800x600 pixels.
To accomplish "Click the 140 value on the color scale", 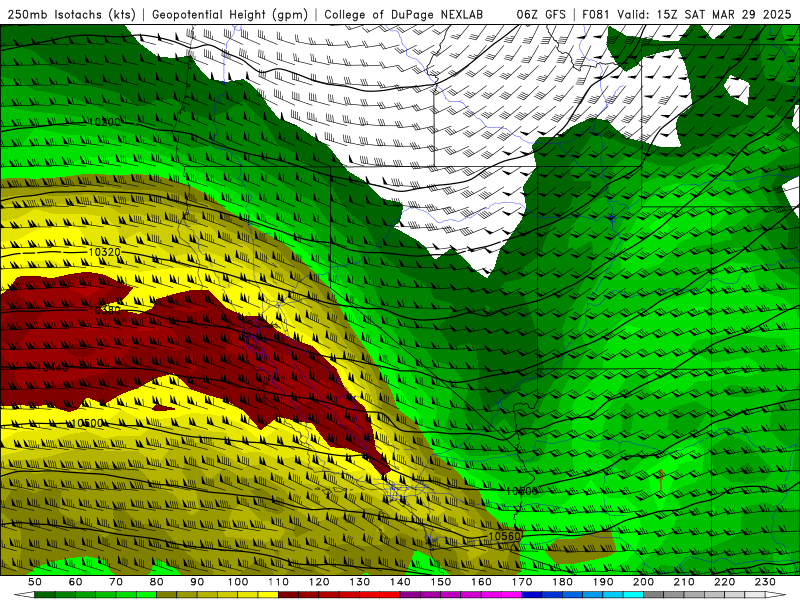I will pyautogui.click(x=400, y=582).
